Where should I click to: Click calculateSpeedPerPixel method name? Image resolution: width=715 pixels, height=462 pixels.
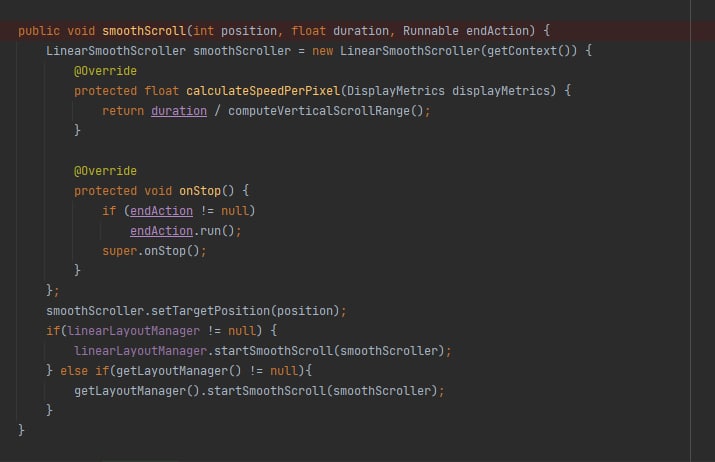point(263,91)
